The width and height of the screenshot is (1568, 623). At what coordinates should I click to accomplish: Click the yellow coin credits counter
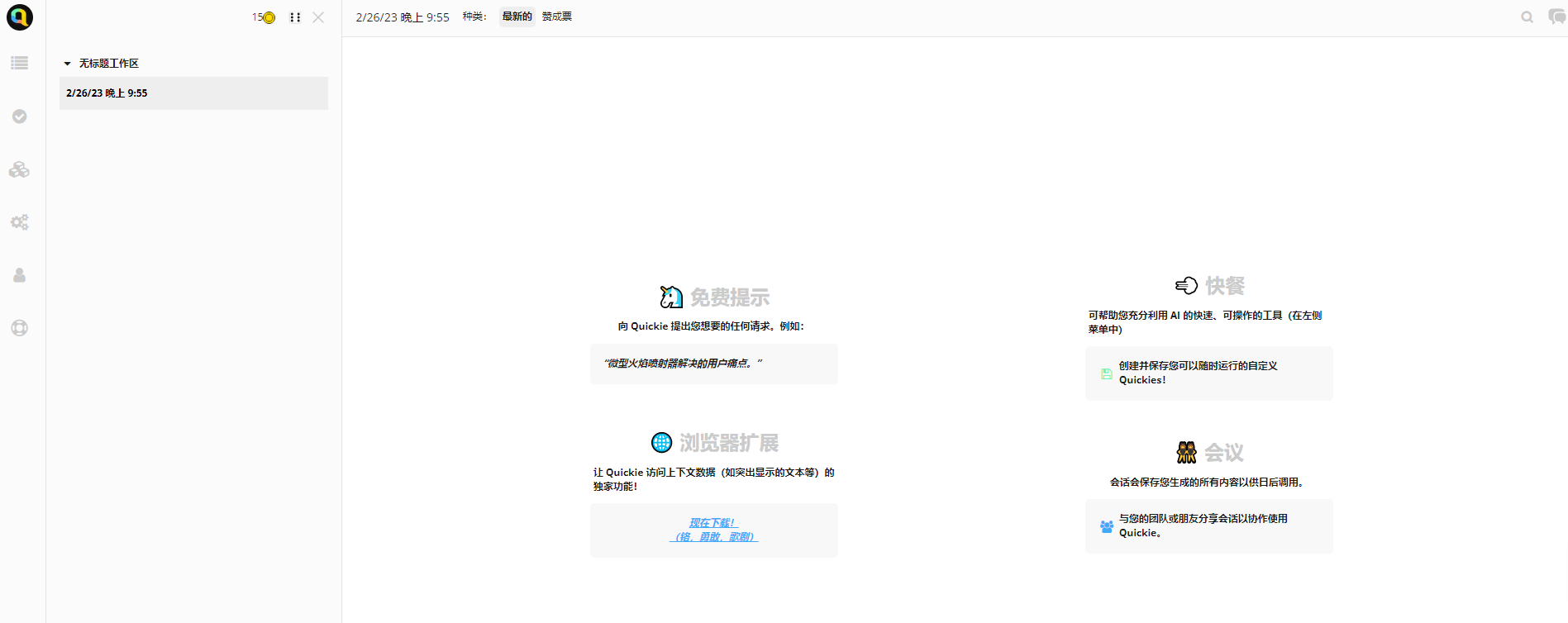(264, 17)
